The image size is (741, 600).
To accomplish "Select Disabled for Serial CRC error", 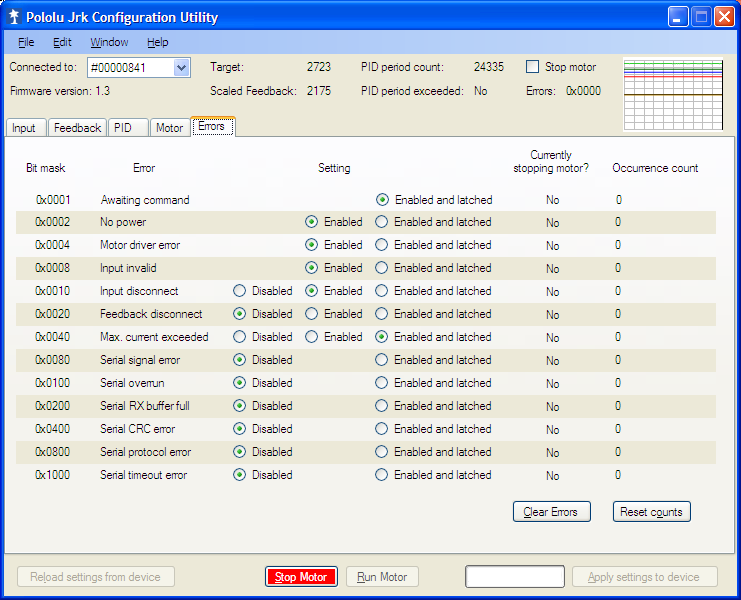I will click(x=240, y=429).
